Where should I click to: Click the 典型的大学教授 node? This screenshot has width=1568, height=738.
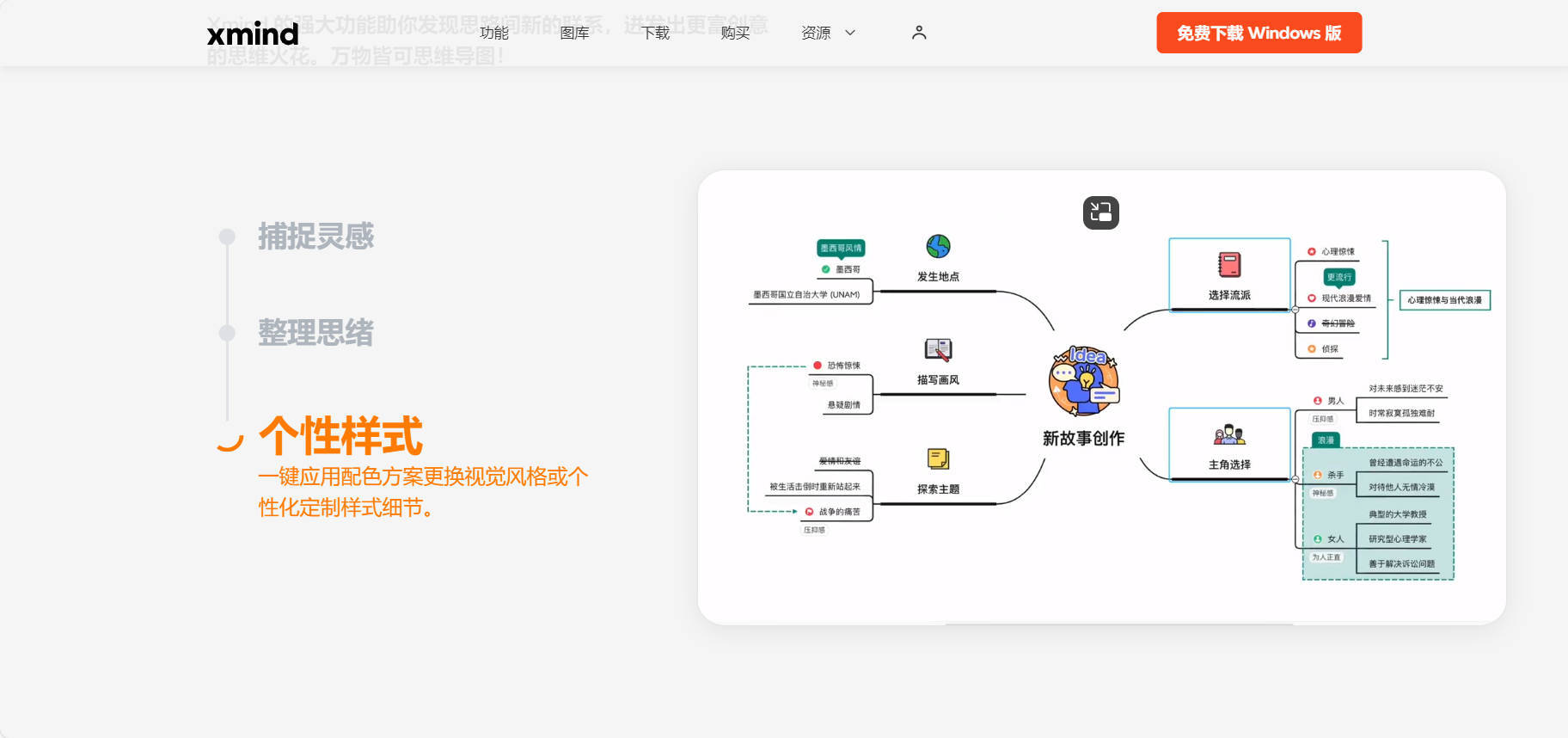pos(1398,514)
